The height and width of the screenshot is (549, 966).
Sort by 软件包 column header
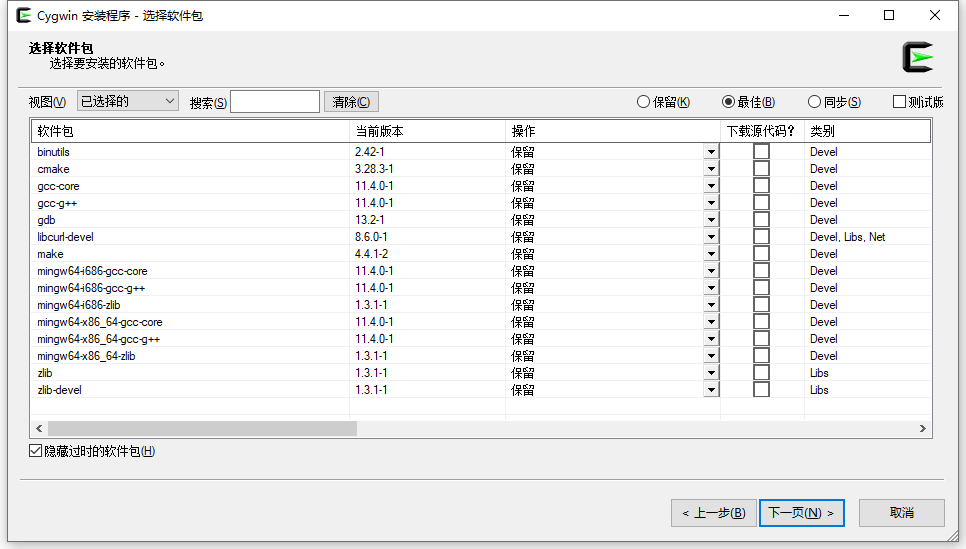point(190,131)
